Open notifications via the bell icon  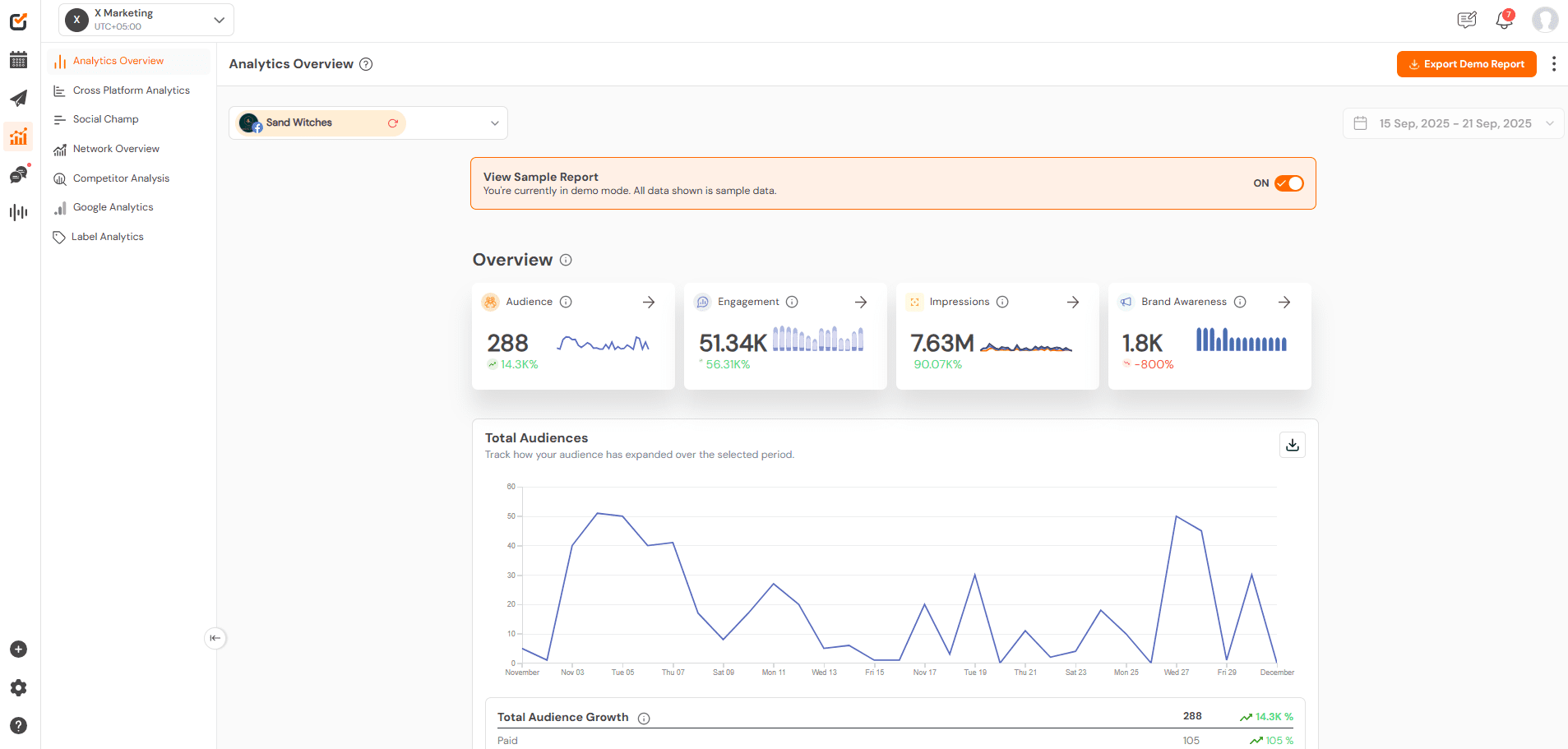[x=1503, y=20]
